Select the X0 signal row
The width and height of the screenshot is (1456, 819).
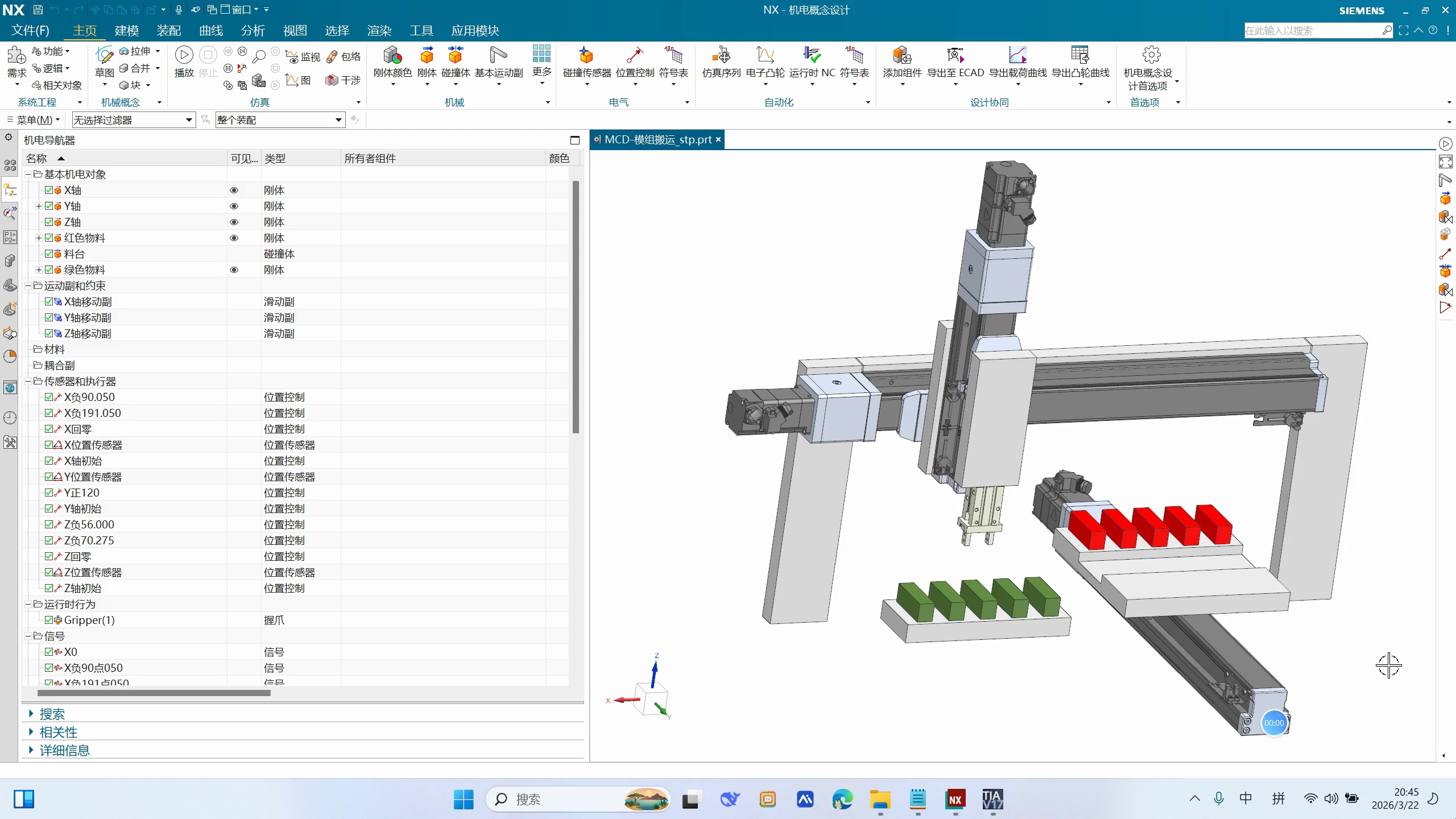[x=296, y=652]
